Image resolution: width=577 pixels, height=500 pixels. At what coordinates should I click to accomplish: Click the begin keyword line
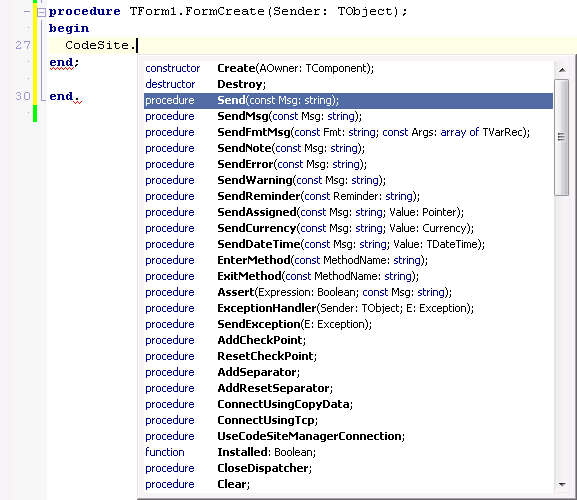(69, 28)
